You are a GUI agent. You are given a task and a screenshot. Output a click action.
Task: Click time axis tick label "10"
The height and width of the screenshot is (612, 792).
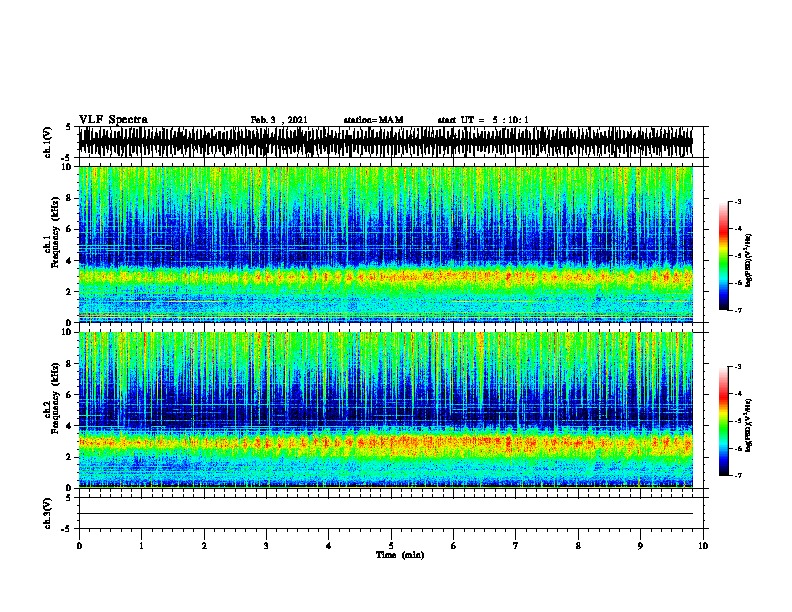pos(703,546)
